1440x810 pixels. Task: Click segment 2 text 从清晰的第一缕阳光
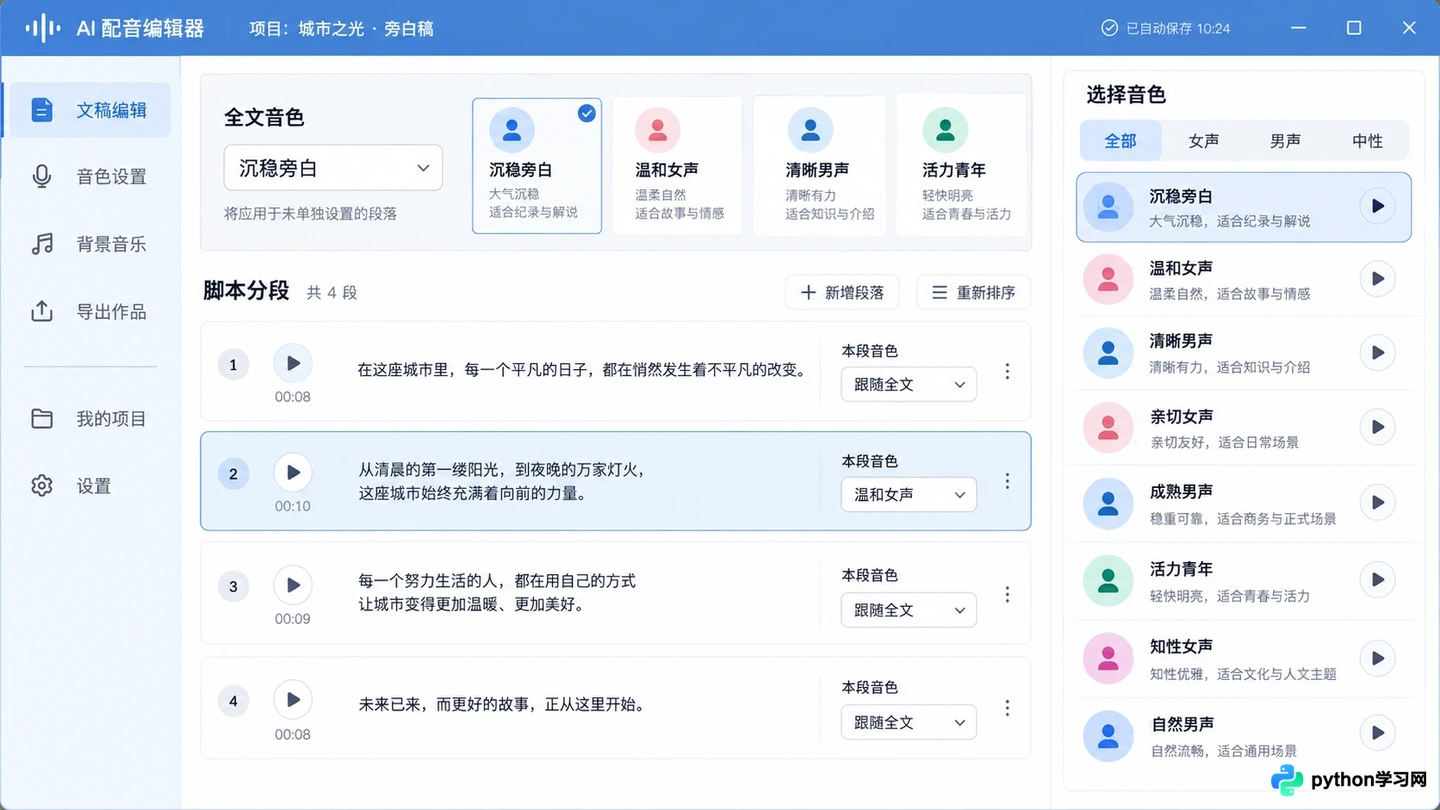click(x=502, y=481)
